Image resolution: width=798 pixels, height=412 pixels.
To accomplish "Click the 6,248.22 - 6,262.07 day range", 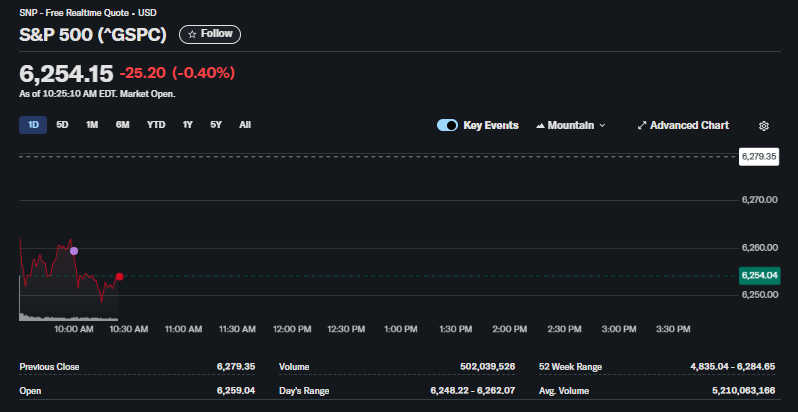I will [473, 391].
